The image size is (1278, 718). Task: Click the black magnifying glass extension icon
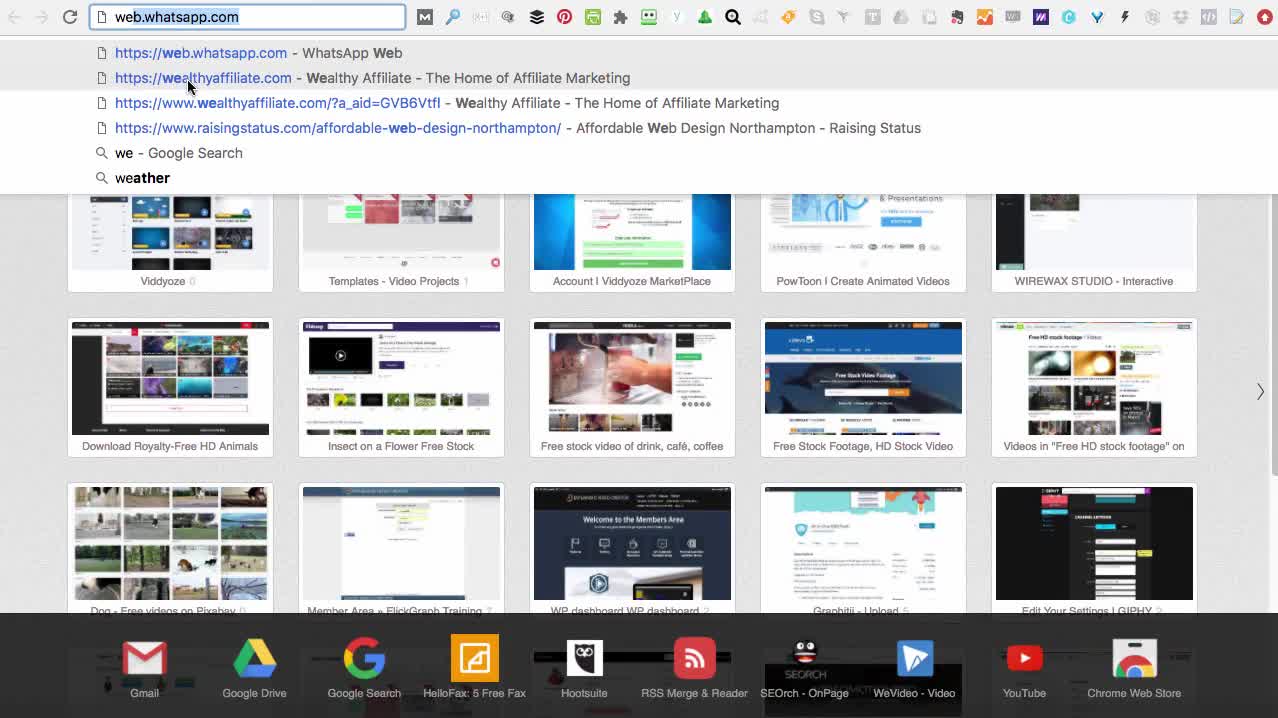pyautogui.click(x=733, y=17)
